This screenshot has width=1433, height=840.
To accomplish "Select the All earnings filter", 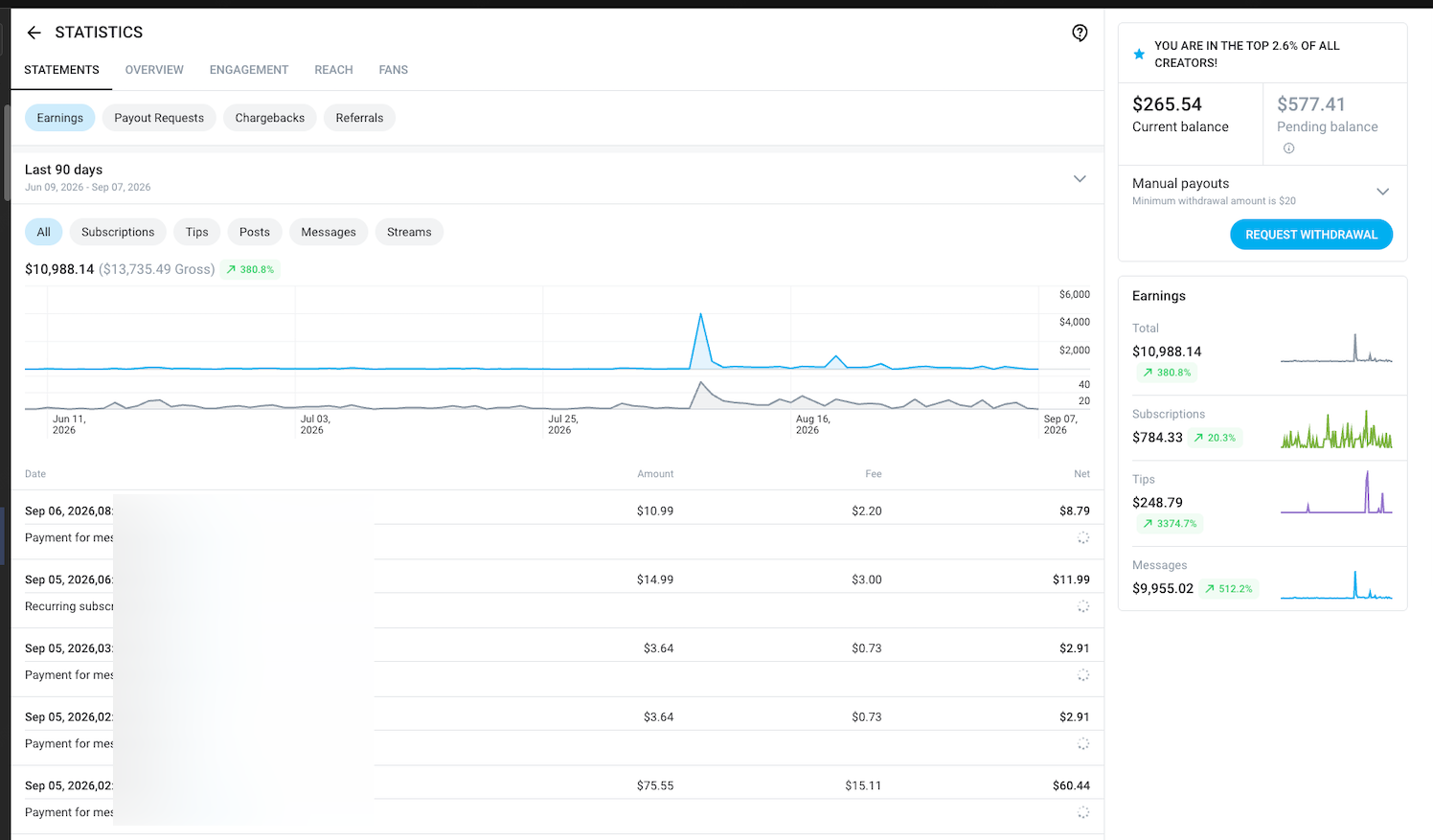I will coord(44,232).
